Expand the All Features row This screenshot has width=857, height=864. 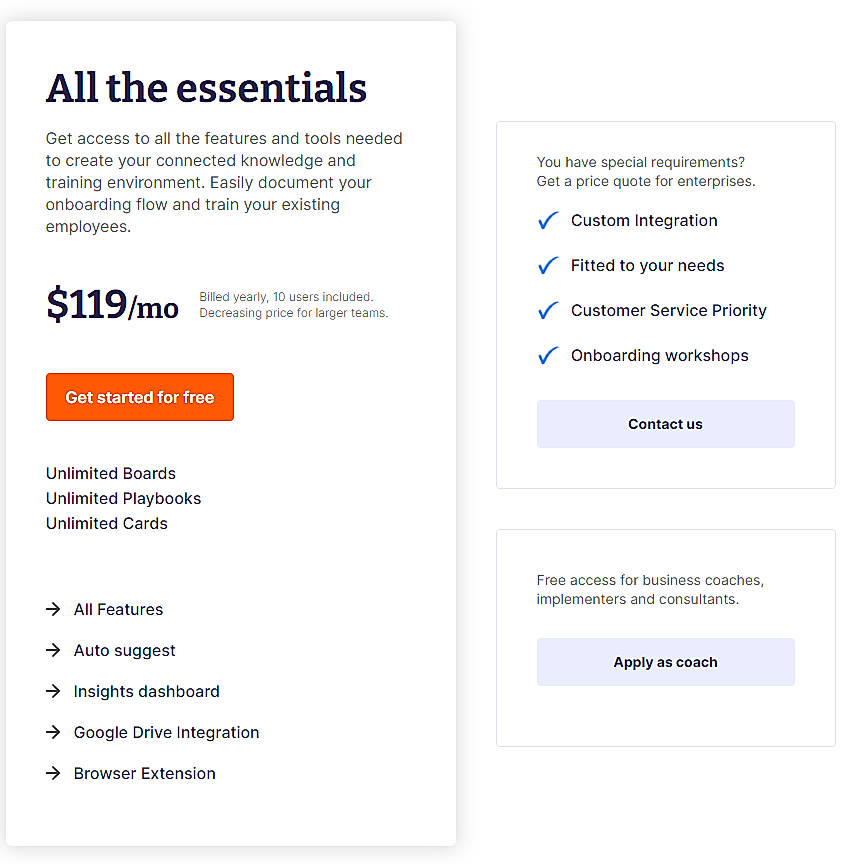click(x=118, y=609)
